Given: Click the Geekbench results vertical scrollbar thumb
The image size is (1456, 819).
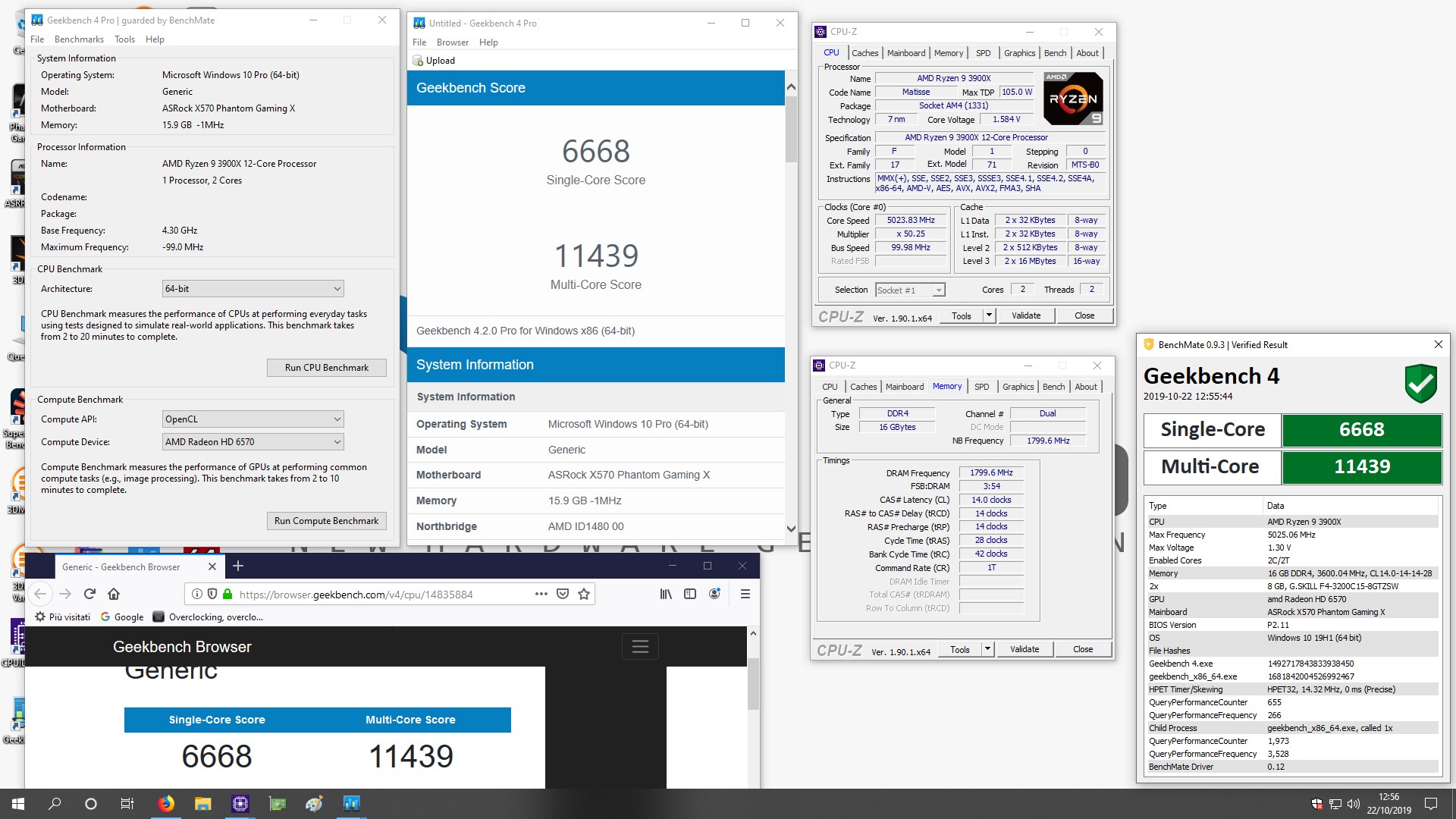Looking at the screenshot, I should click(x=791, y=129).
